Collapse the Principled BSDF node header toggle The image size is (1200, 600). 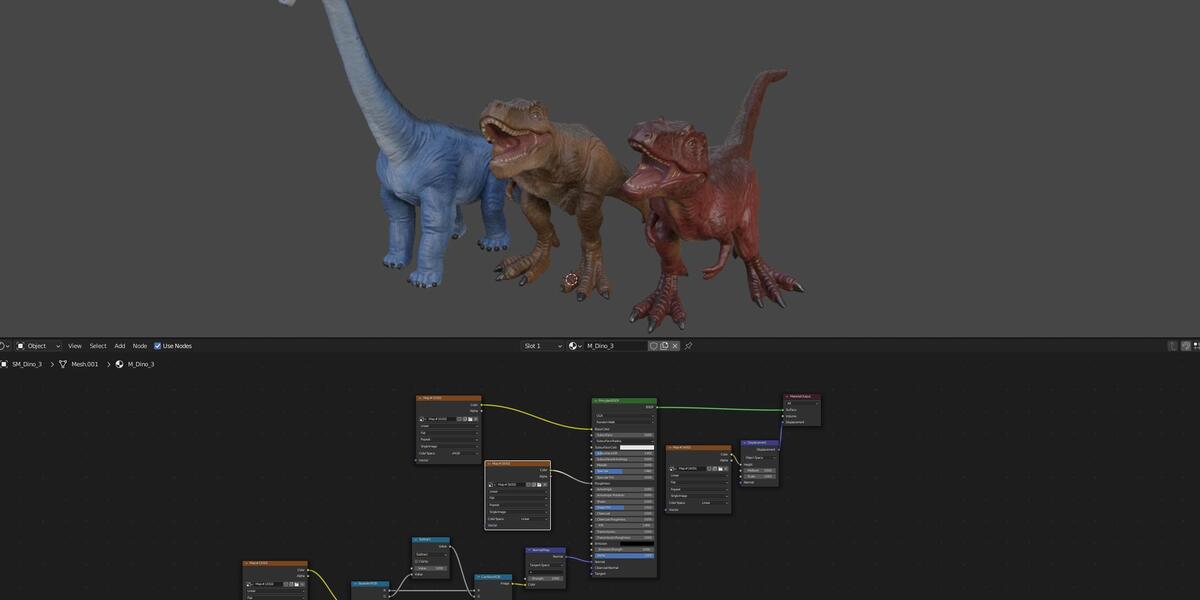[597, 401]
